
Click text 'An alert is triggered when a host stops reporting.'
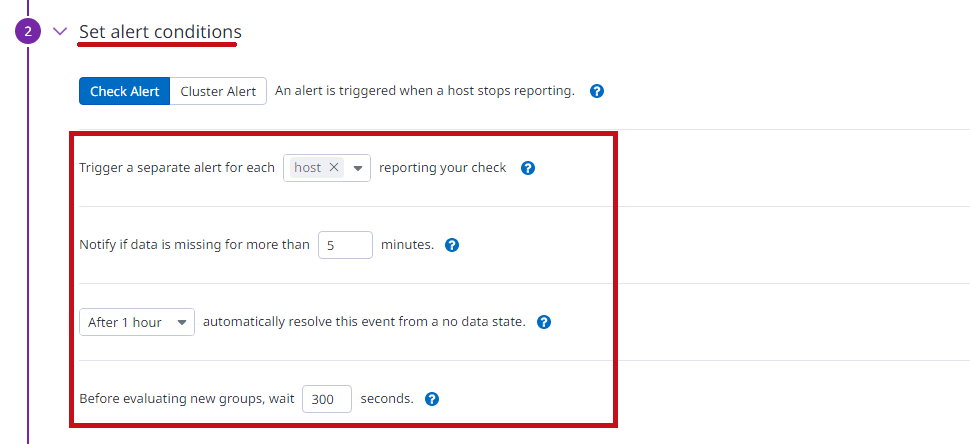425,91
